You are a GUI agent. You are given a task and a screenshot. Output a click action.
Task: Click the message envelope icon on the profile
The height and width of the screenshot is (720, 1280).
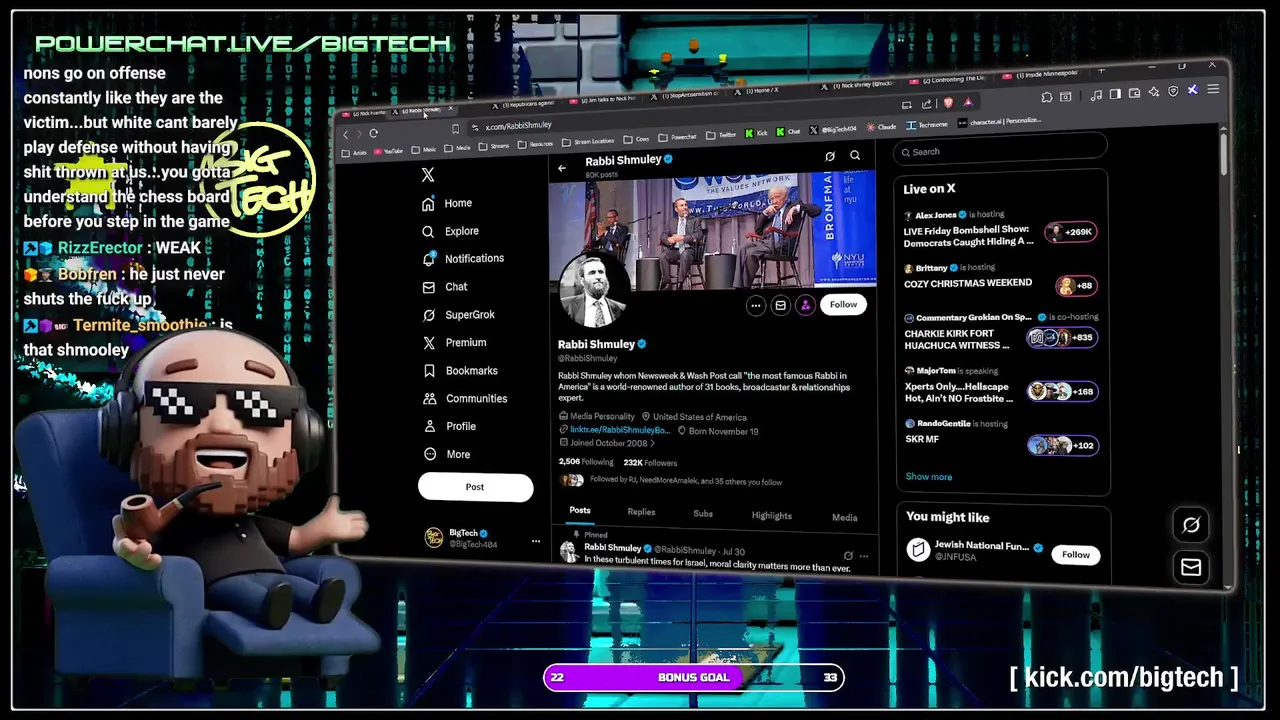point(781,306)
